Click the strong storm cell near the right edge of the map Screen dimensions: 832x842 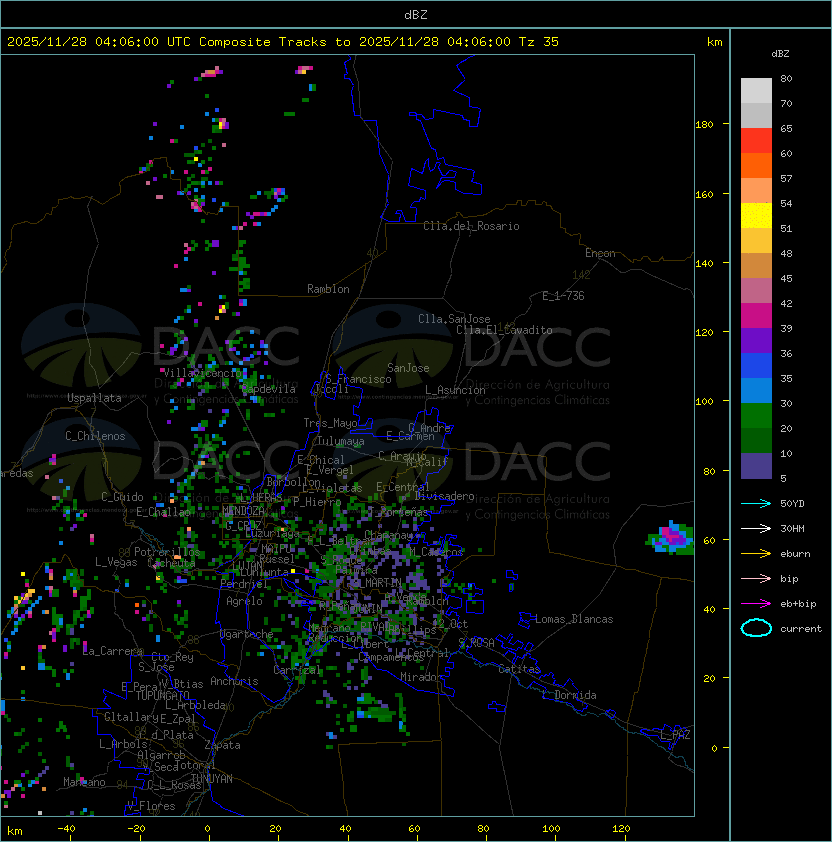[x=670, y=538]
